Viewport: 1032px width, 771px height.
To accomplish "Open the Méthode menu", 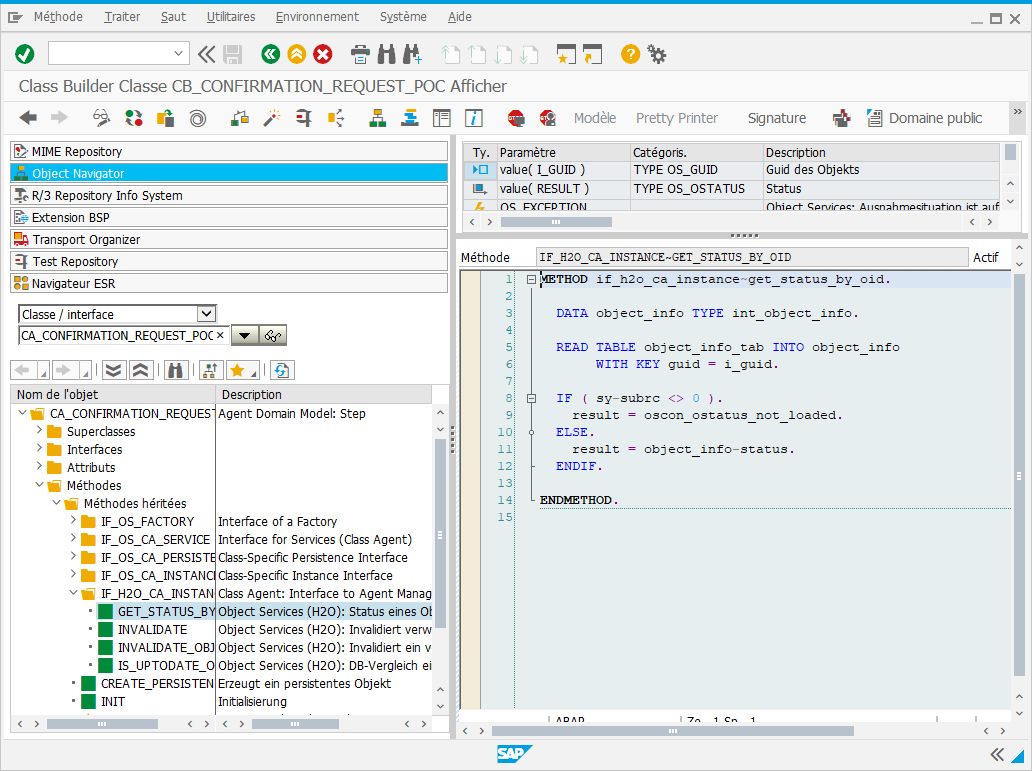I will tap(58, 16).
